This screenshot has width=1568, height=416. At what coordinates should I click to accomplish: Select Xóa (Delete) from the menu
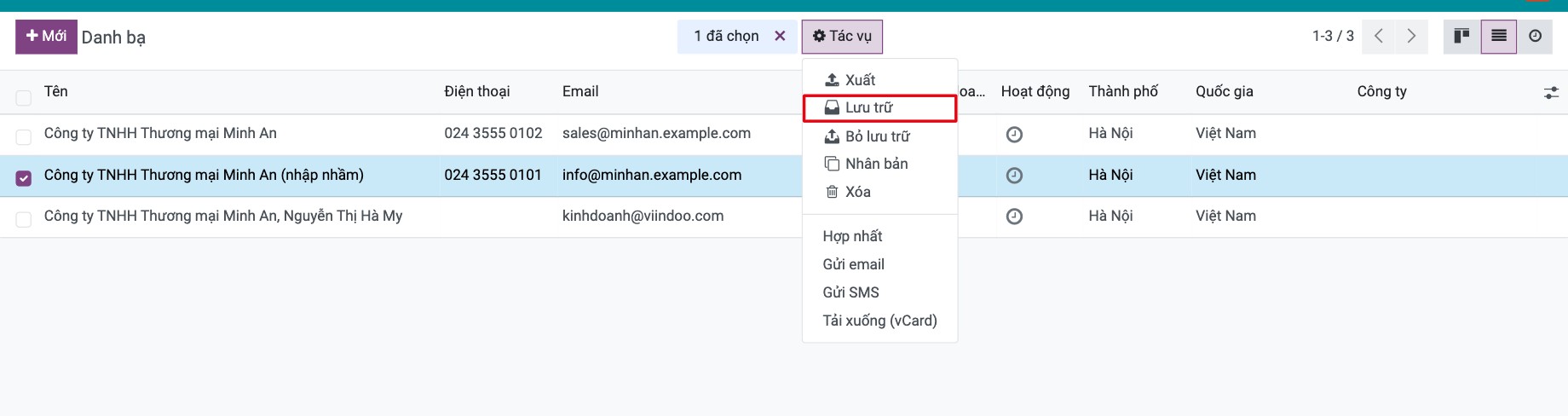(880, 192)
